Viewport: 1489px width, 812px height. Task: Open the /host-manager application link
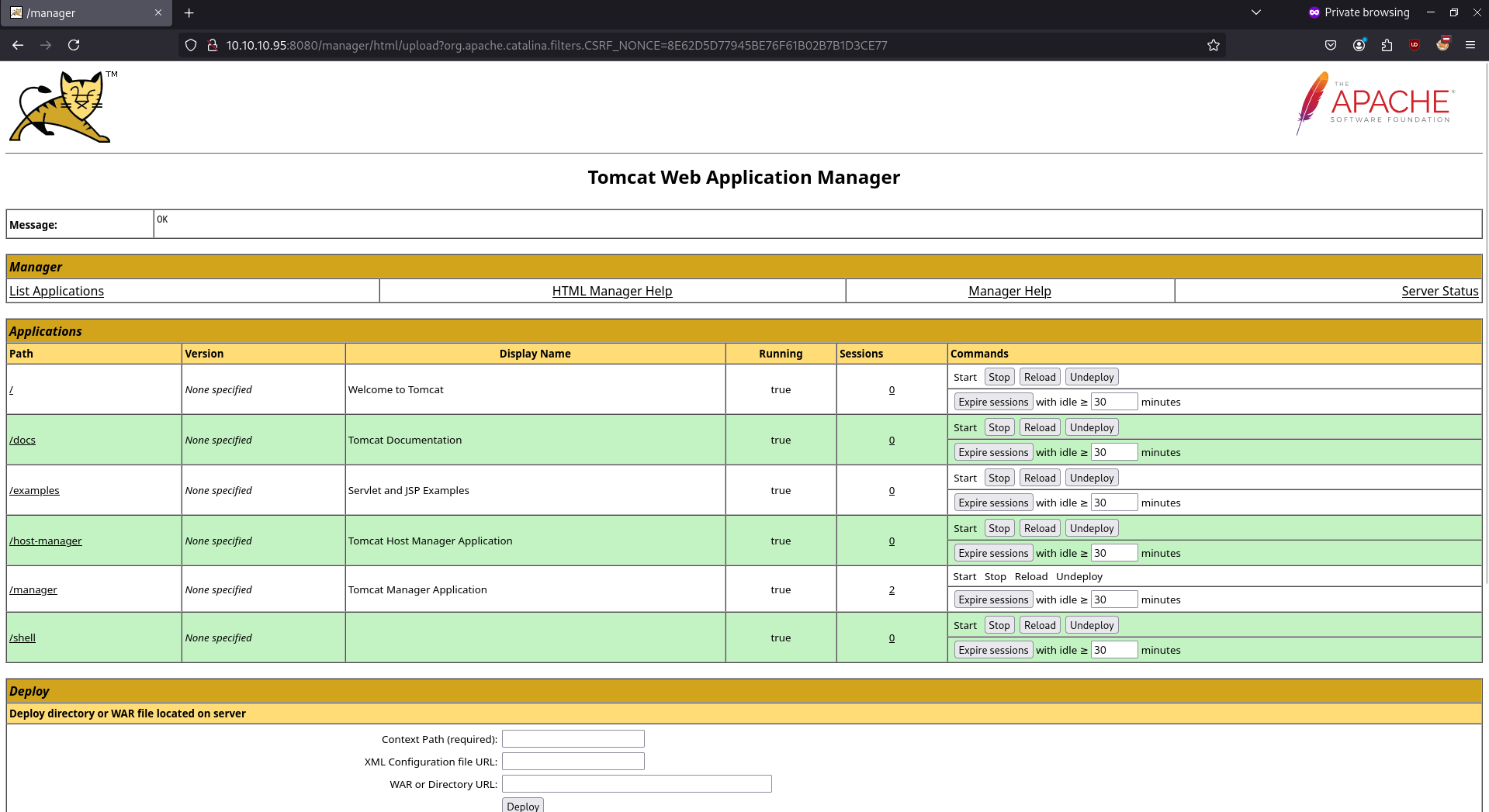coord(46,541)
